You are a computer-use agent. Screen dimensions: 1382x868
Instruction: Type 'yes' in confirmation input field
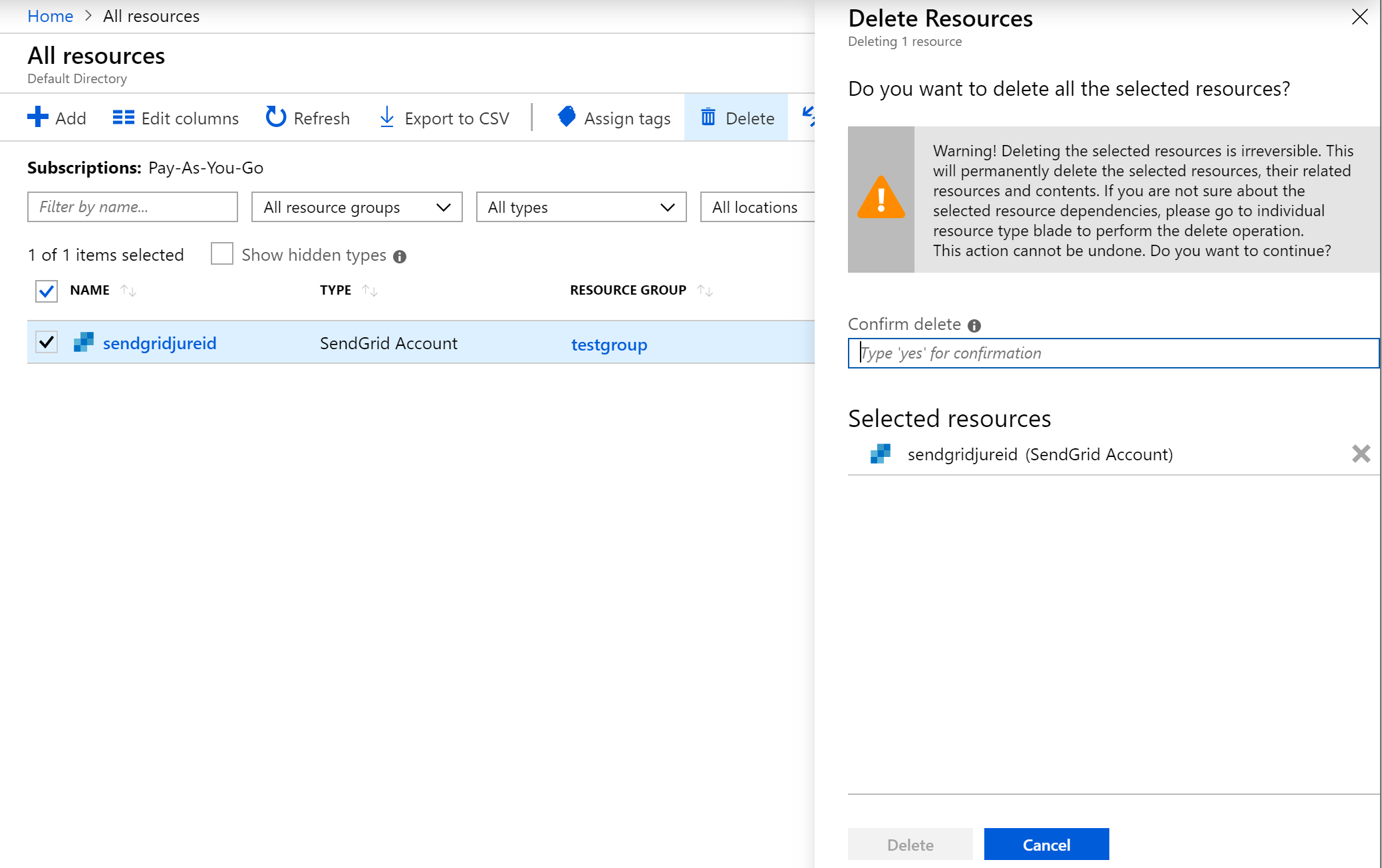coord(1113,352)
